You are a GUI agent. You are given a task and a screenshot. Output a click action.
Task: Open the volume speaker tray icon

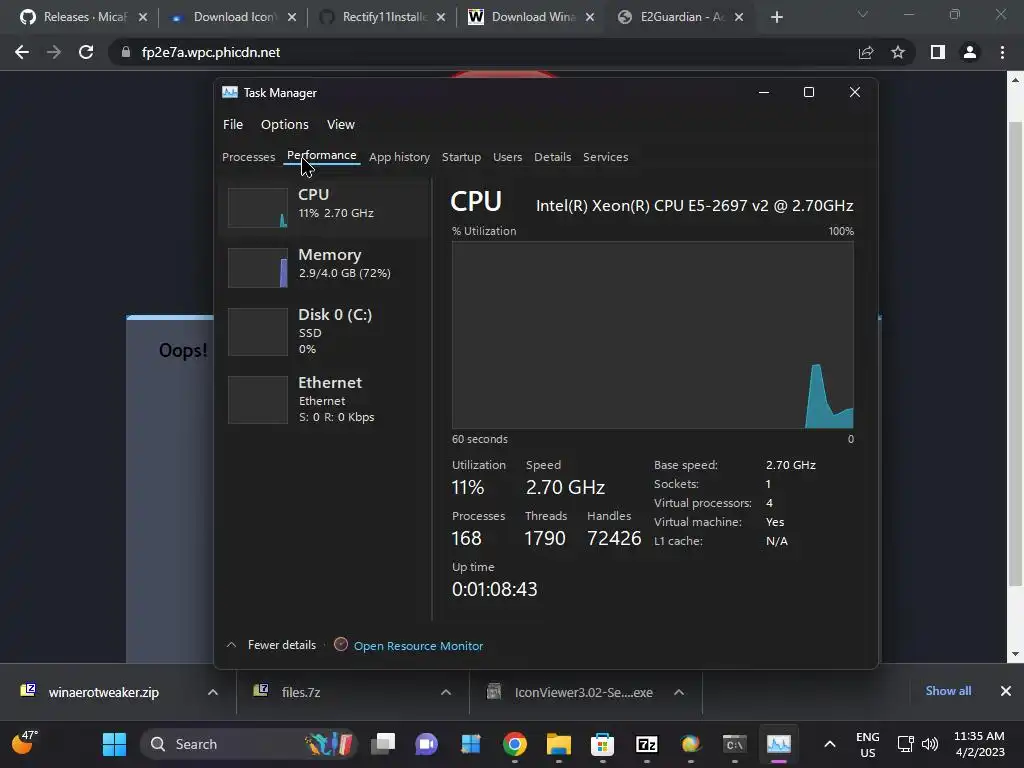(930, 744)
